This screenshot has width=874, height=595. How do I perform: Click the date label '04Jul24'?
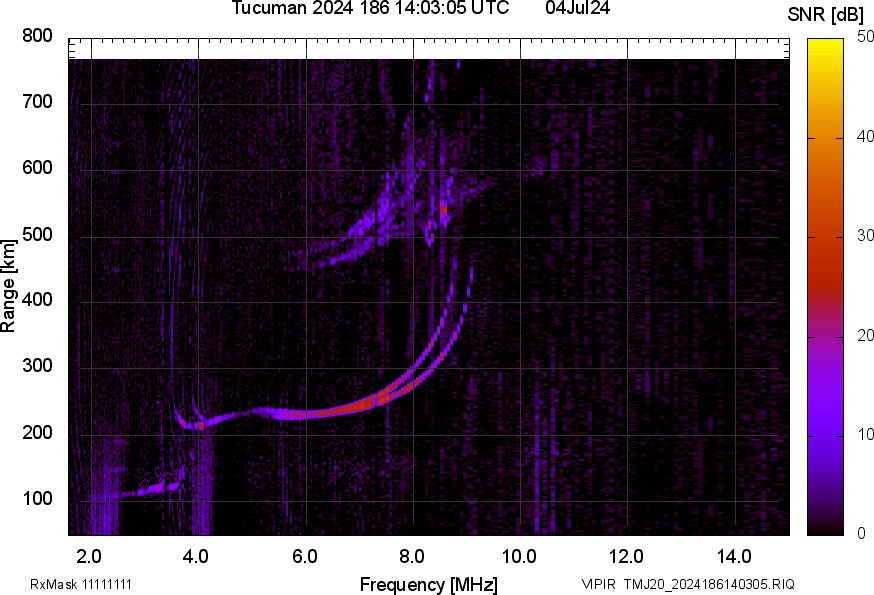click(577, 8)
